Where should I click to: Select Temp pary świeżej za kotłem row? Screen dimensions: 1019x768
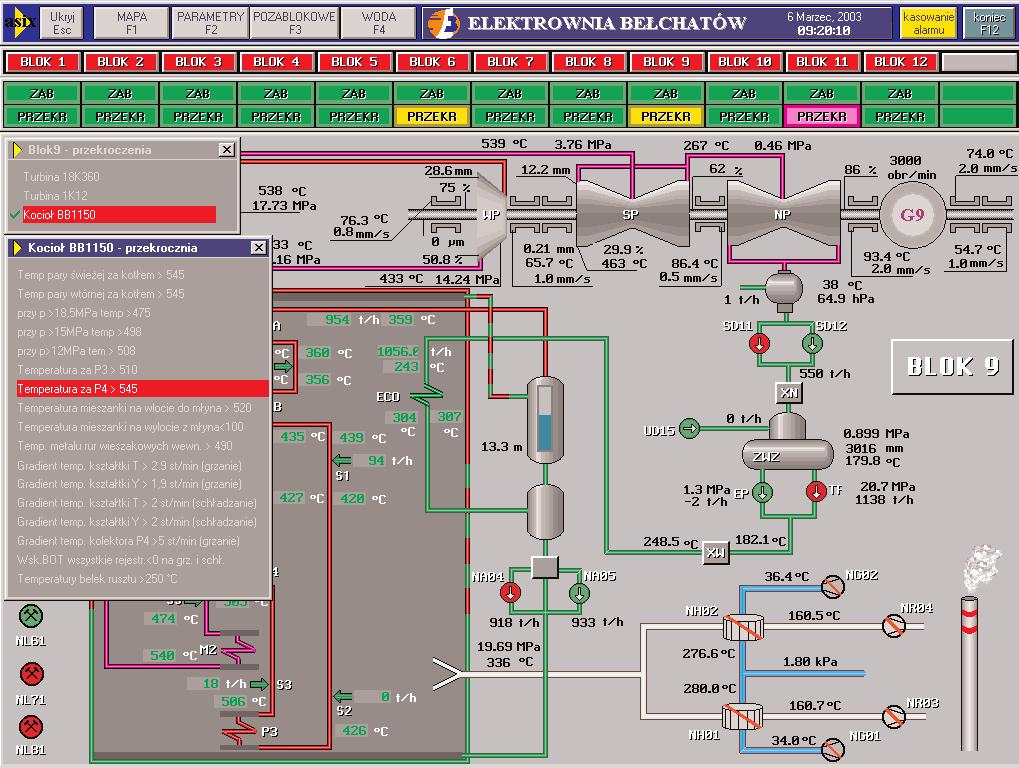[x=101, y=275]
